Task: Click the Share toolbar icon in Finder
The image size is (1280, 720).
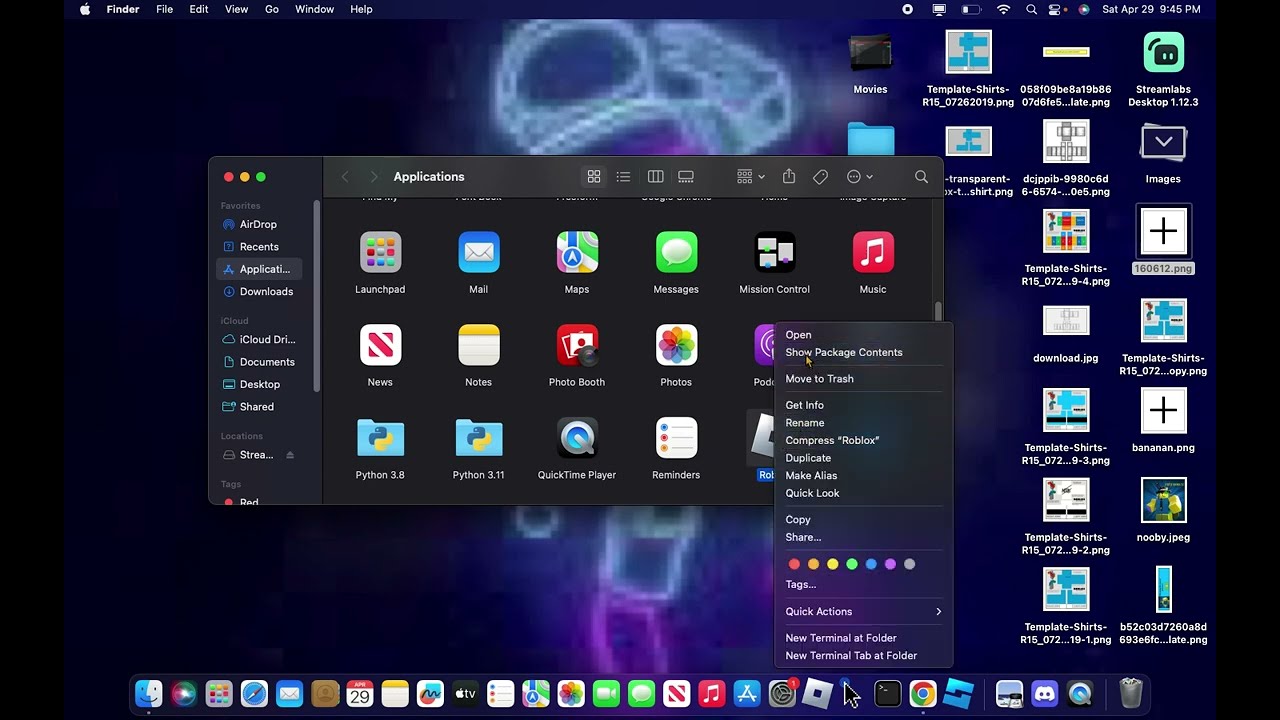Action: pos(789,176)
